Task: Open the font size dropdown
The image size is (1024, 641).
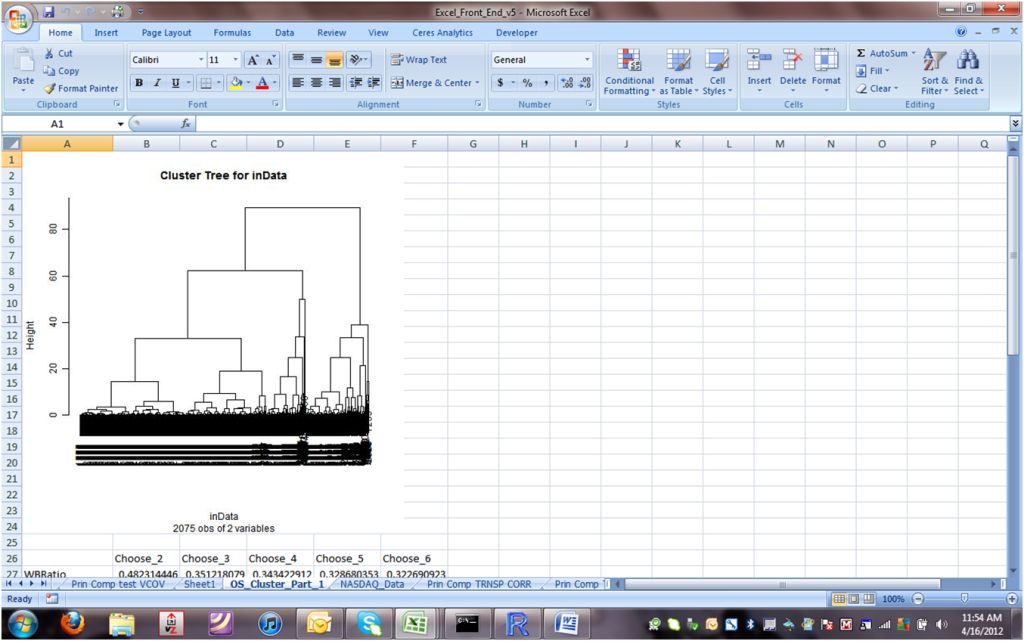Action: [x=236, y=59]
